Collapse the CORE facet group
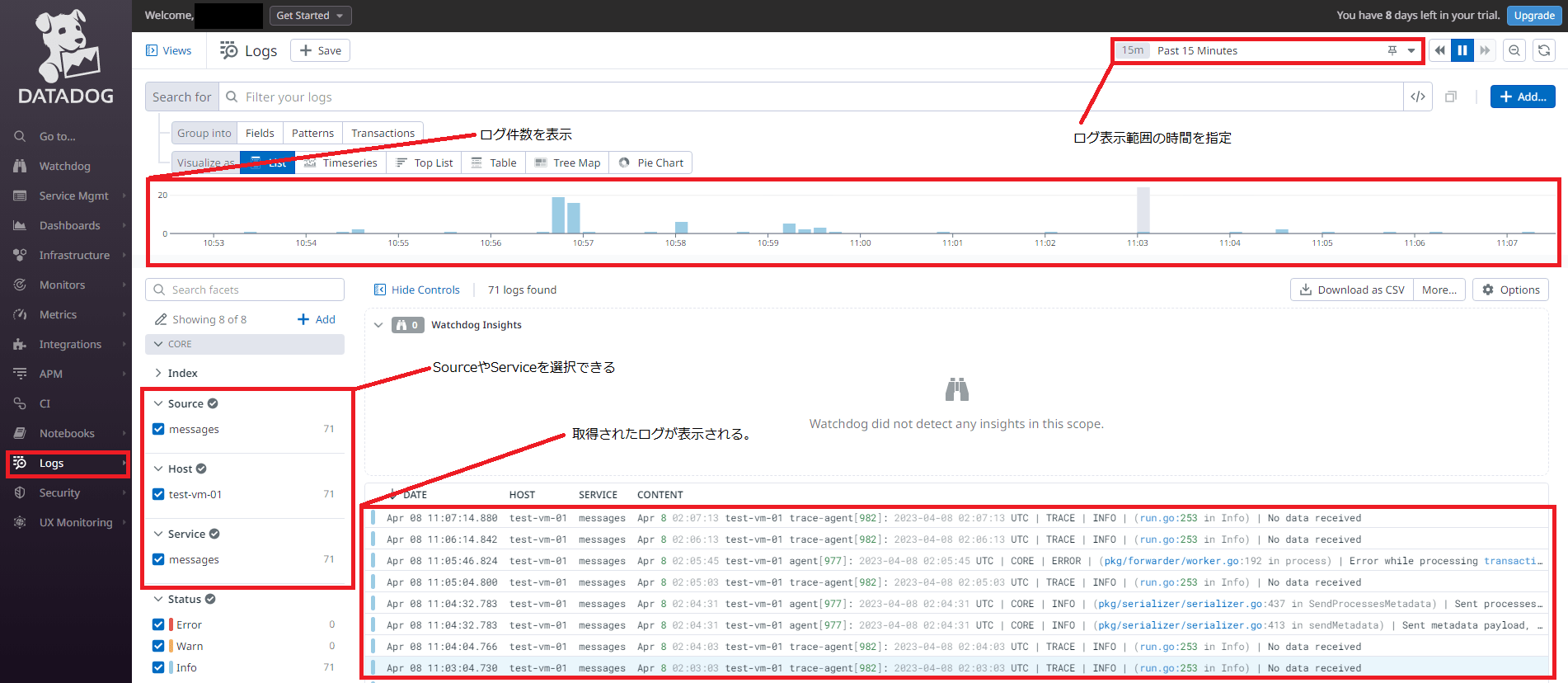1568x683 pixels. tap(245, 344)
